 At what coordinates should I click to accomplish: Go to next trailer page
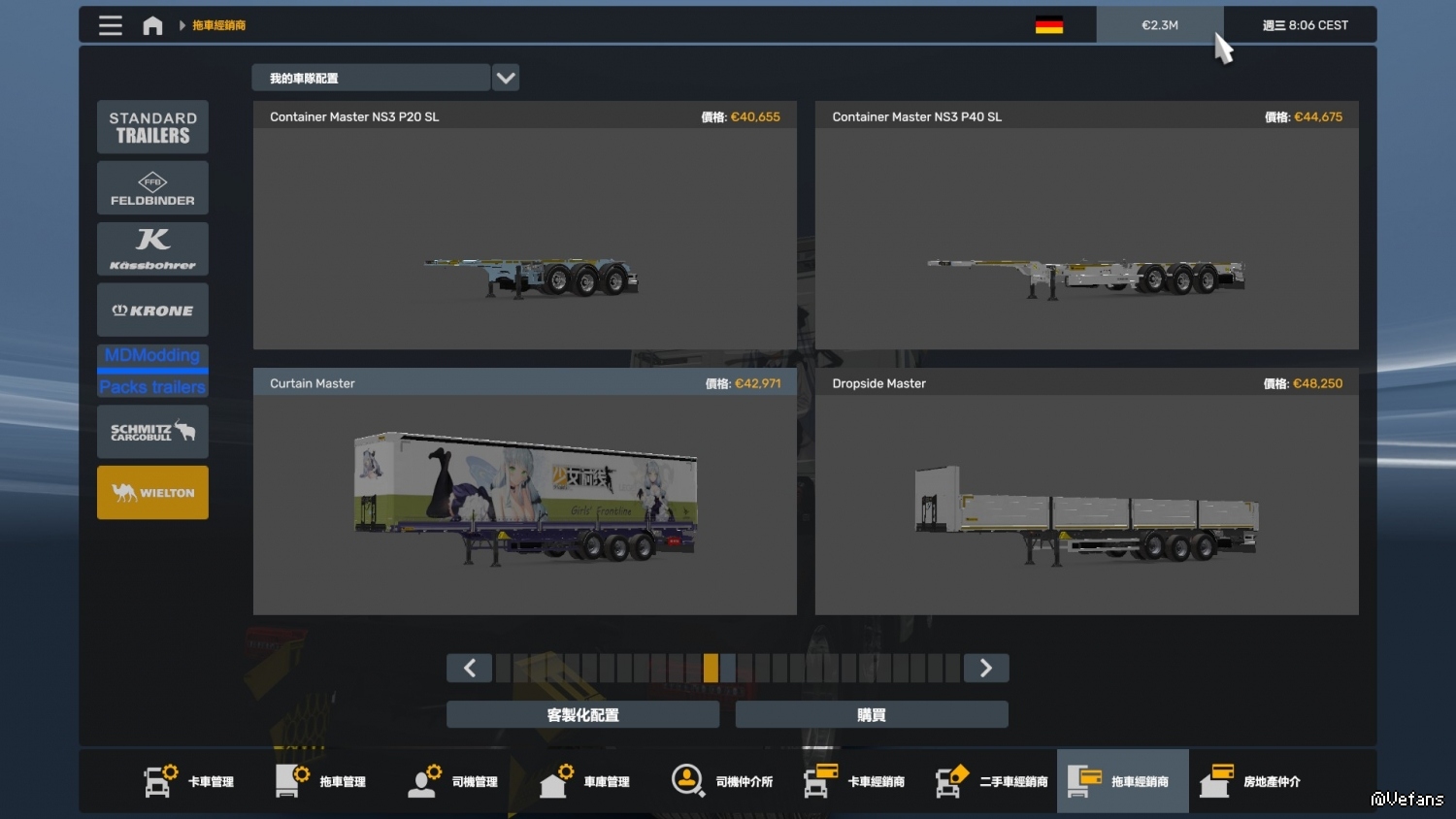click(985, 668)
